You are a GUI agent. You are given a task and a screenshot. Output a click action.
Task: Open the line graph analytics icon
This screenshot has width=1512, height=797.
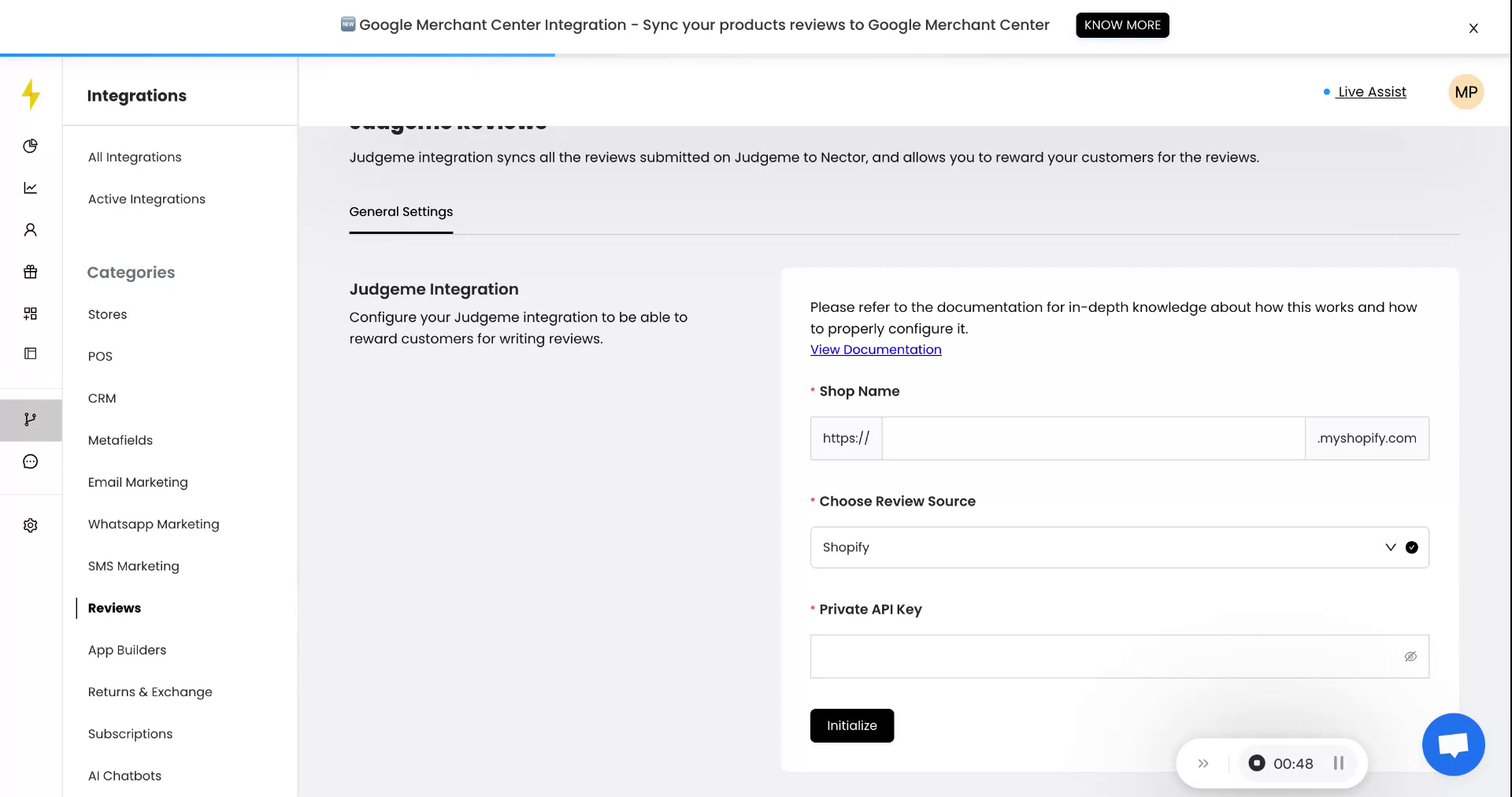pyautogui.click(x=31, y=187)
